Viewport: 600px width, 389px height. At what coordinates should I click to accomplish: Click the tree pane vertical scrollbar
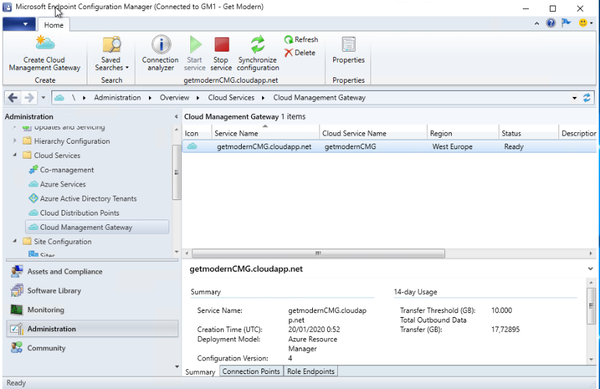[x=176, y=172]
